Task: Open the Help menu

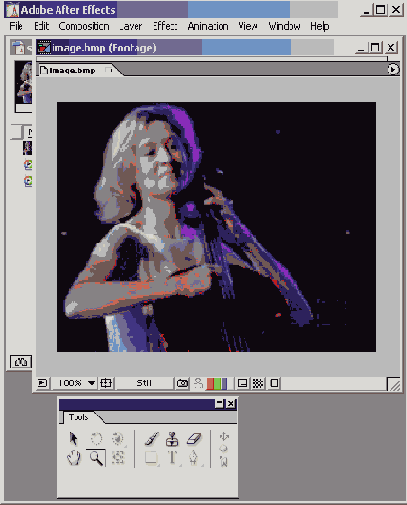Action: 320,26
